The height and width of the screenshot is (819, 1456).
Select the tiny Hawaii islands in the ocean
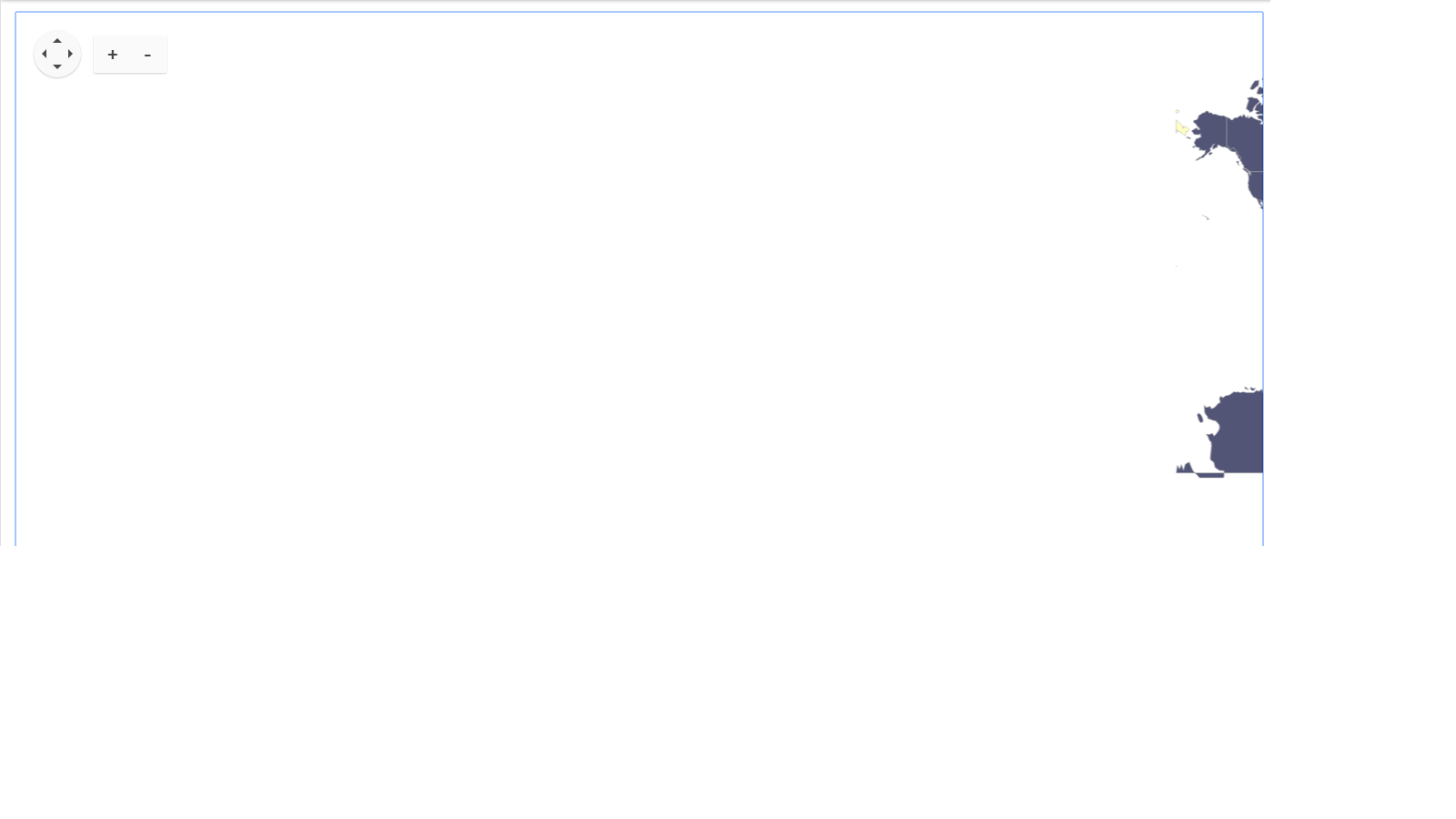[1206, 217]
